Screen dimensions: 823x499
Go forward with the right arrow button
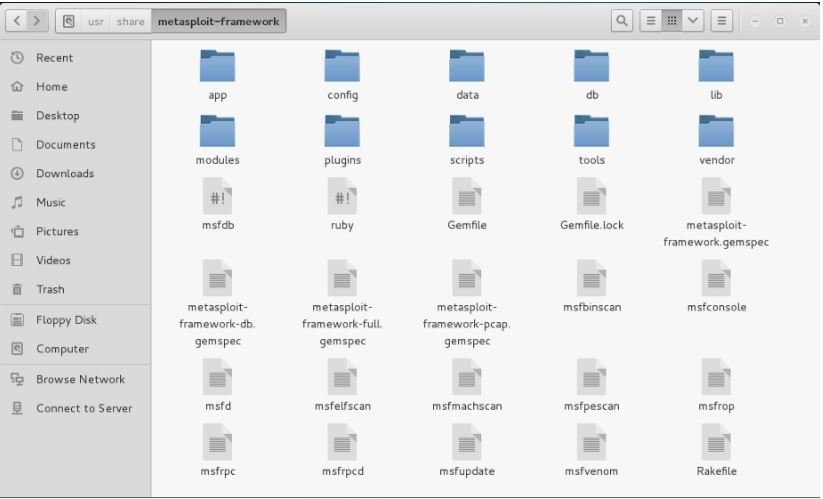pyautogui.click(x=37, y=21)
